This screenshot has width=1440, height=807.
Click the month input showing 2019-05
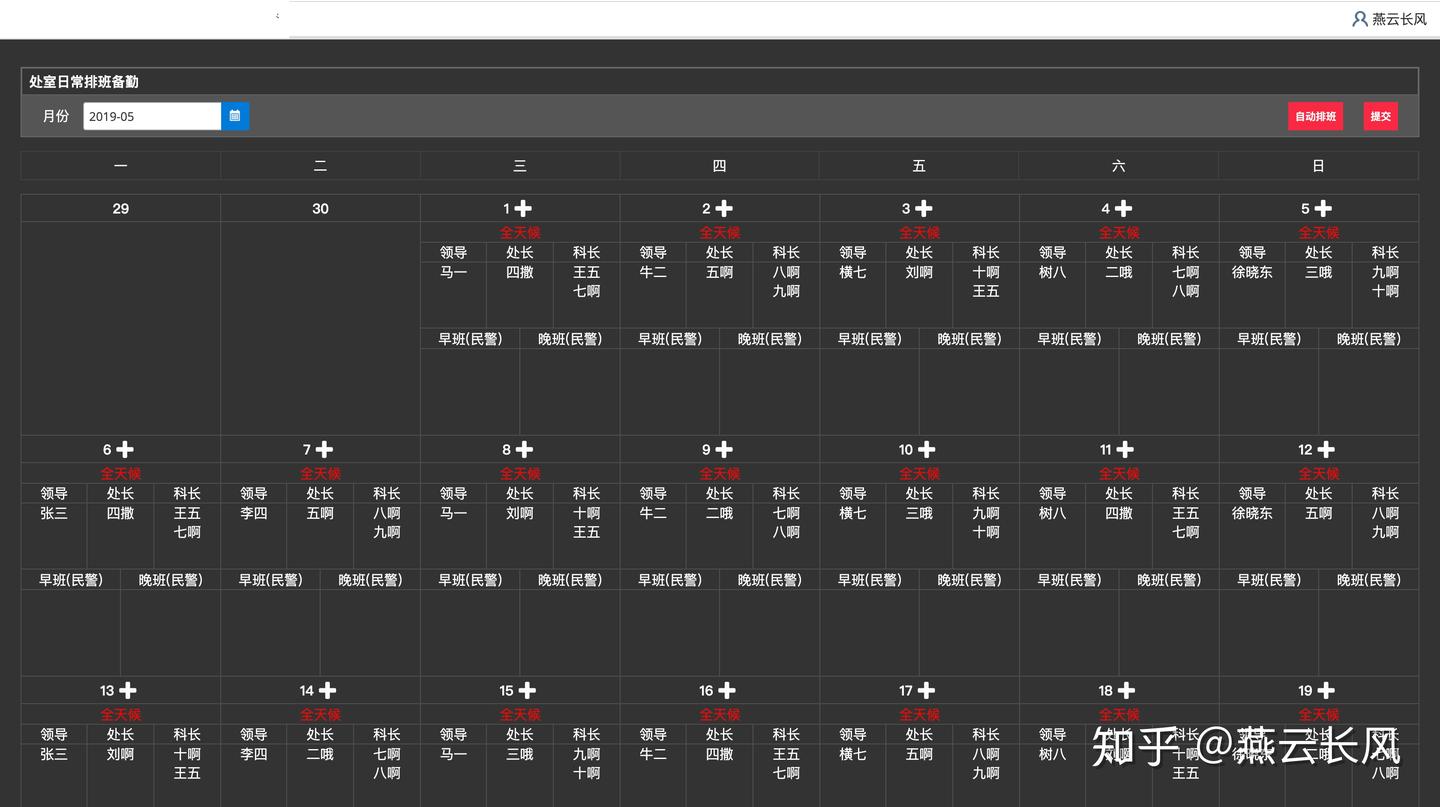tap(152, 116)
